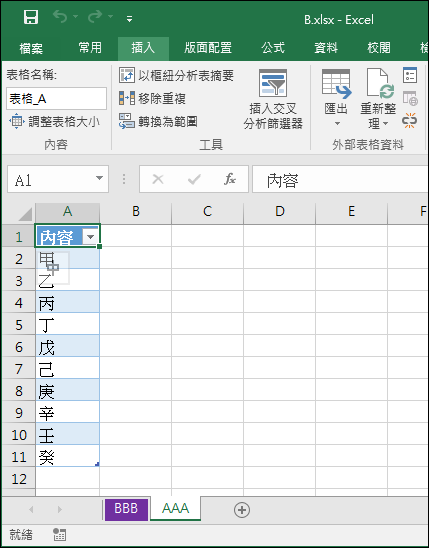Click the next sheet scroll arrow

coord(60,509)
